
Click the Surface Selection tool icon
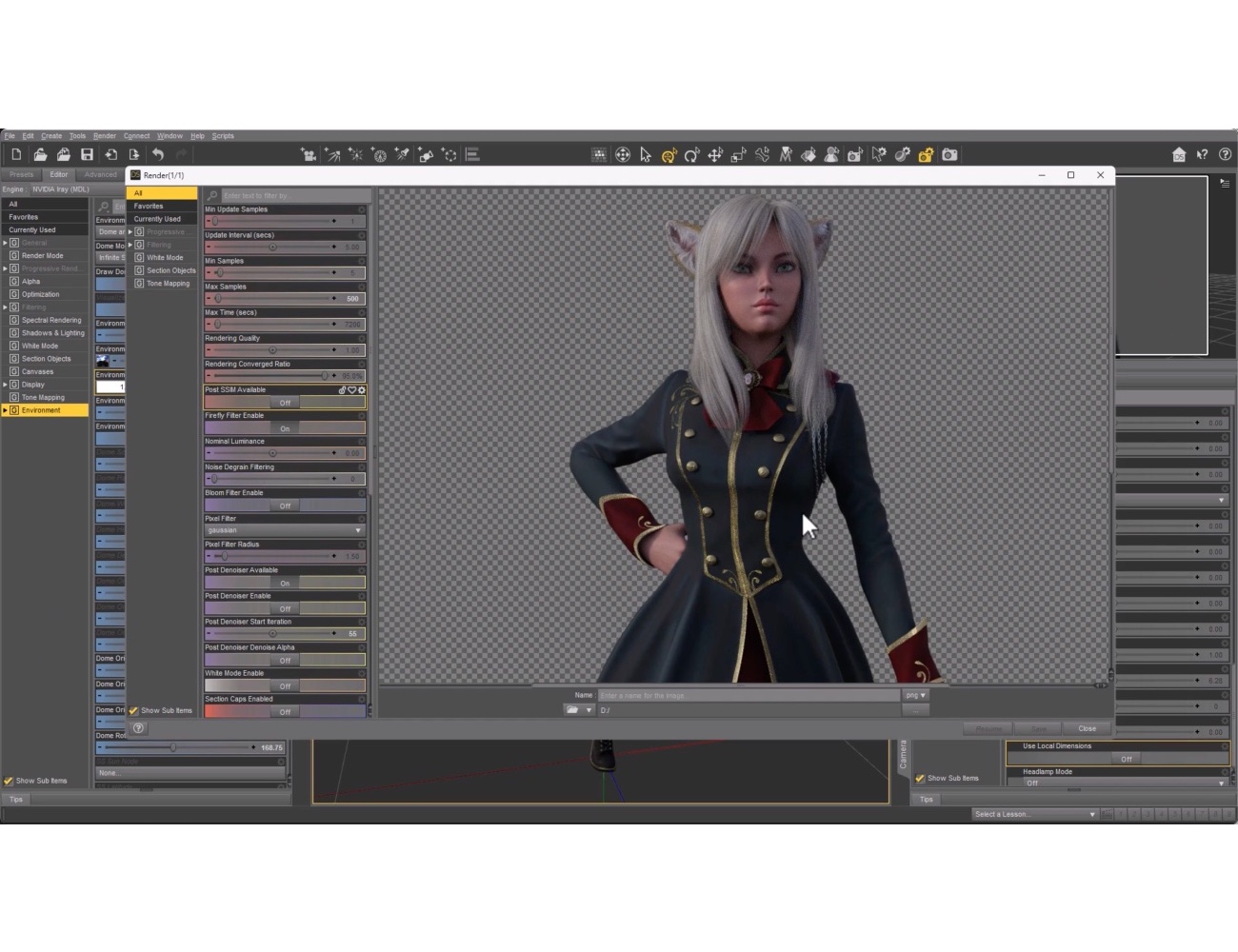[x=809, y=154]
